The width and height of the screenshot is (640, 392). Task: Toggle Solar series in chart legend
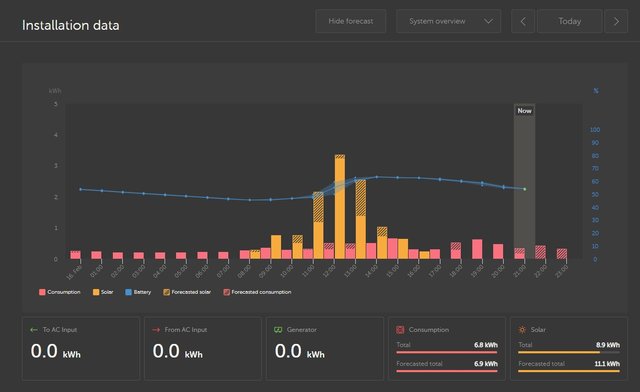103,292
